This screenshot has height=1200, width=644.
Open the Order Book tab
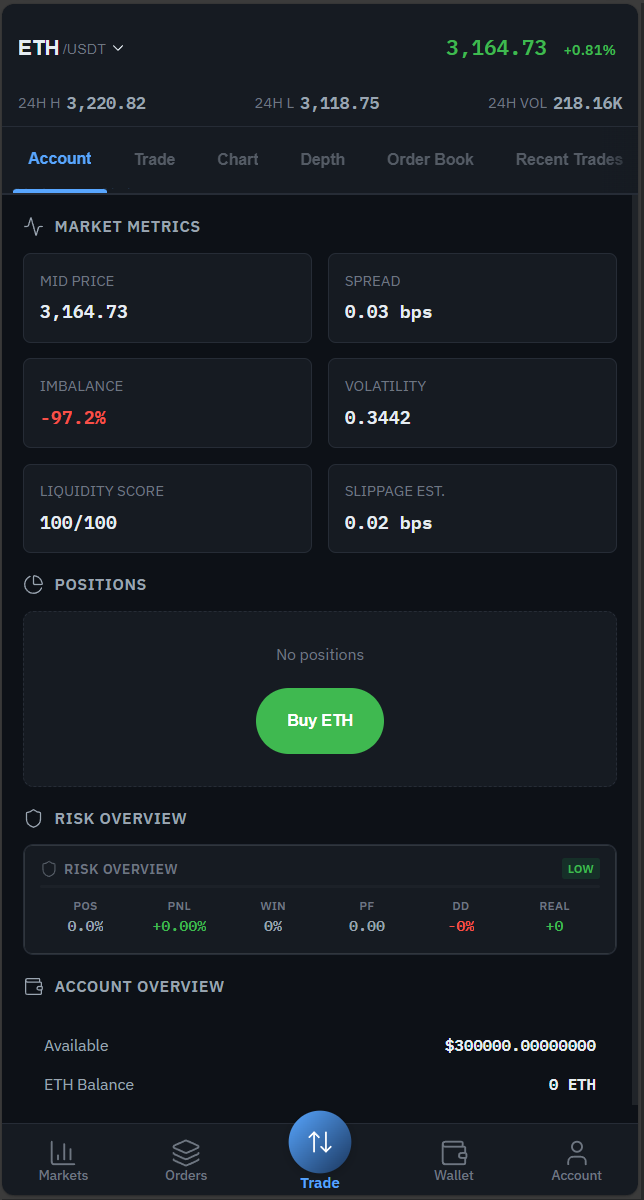(430, 159)
